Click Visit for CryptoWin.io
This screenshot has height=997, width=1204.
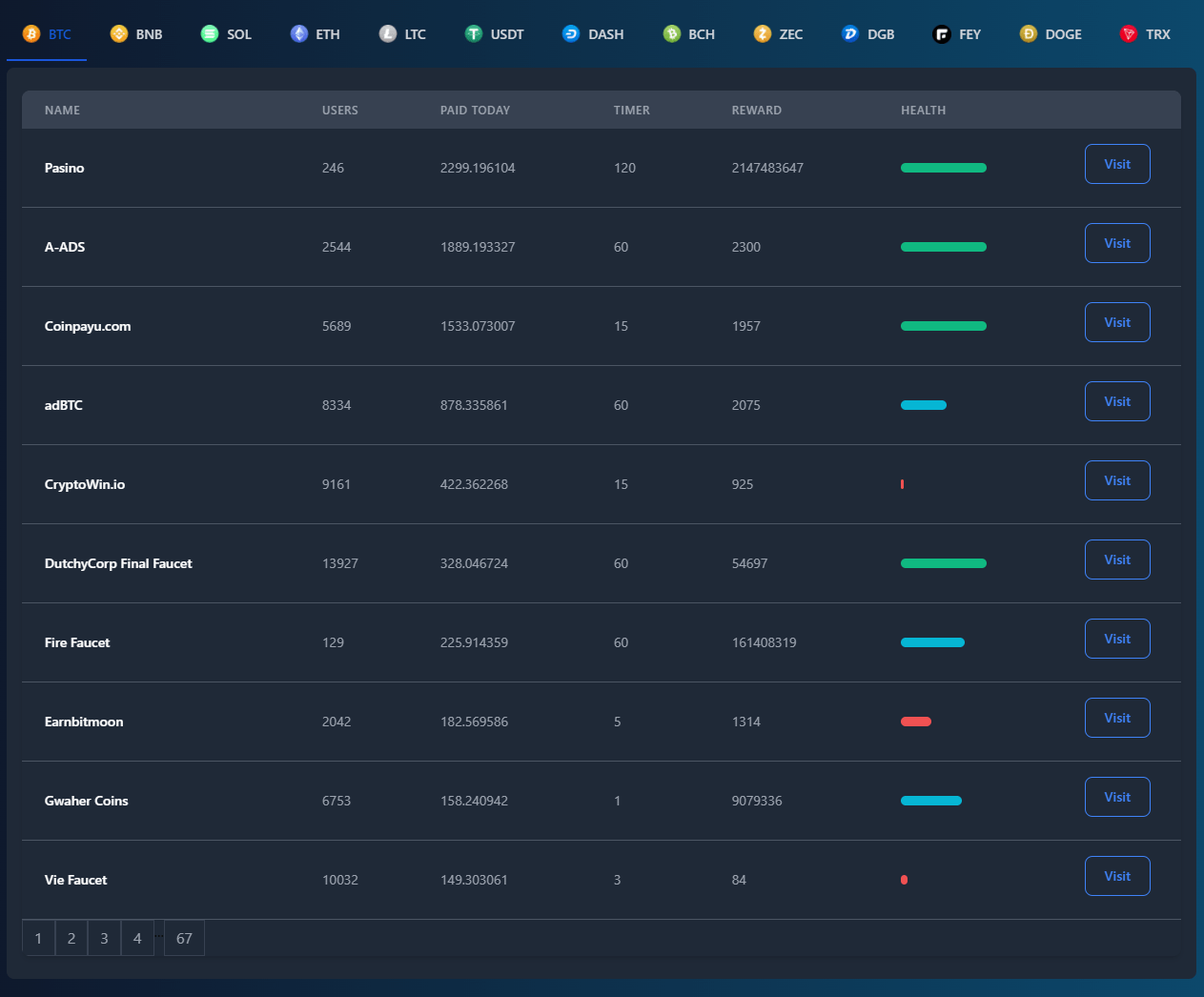tap(1117, 480)
